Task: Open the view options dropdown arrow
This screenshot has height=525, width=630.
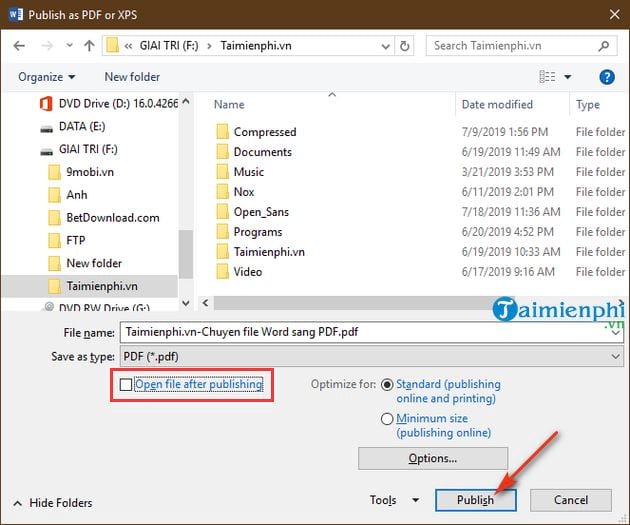Action: (x=568, y=77)
